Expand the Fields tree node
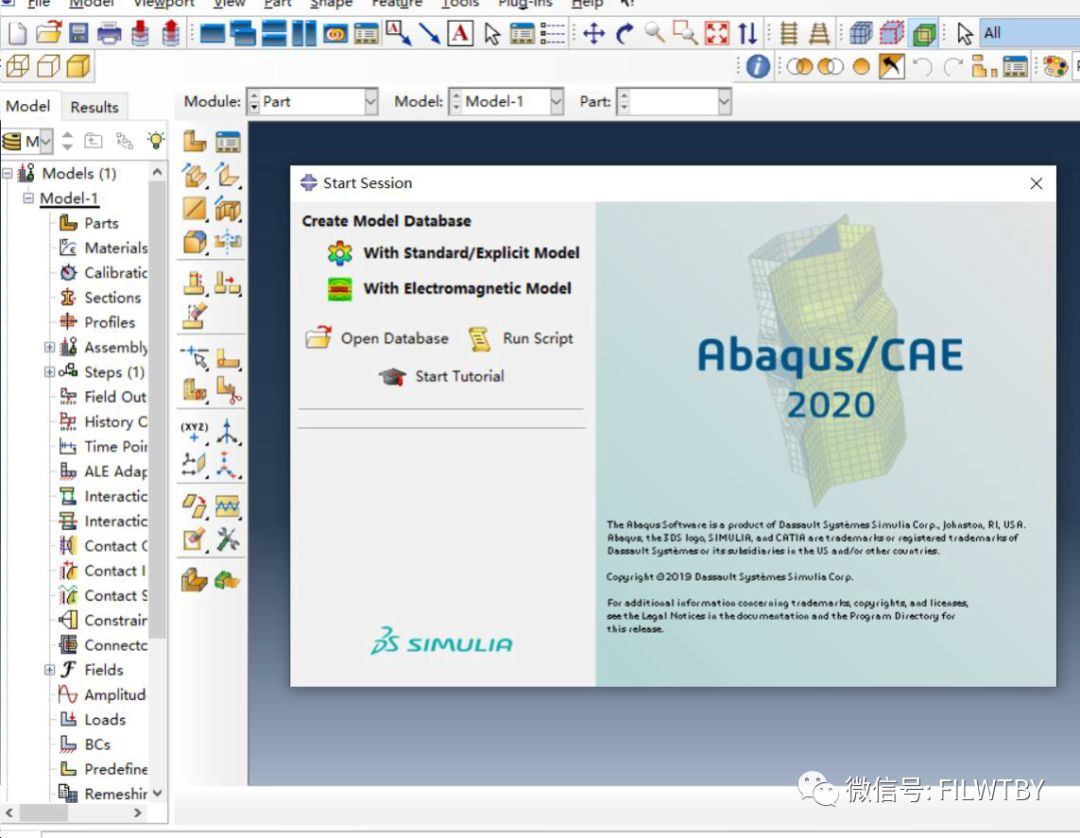The width and height of the screenshot is (1080, 838). (50, 669)
